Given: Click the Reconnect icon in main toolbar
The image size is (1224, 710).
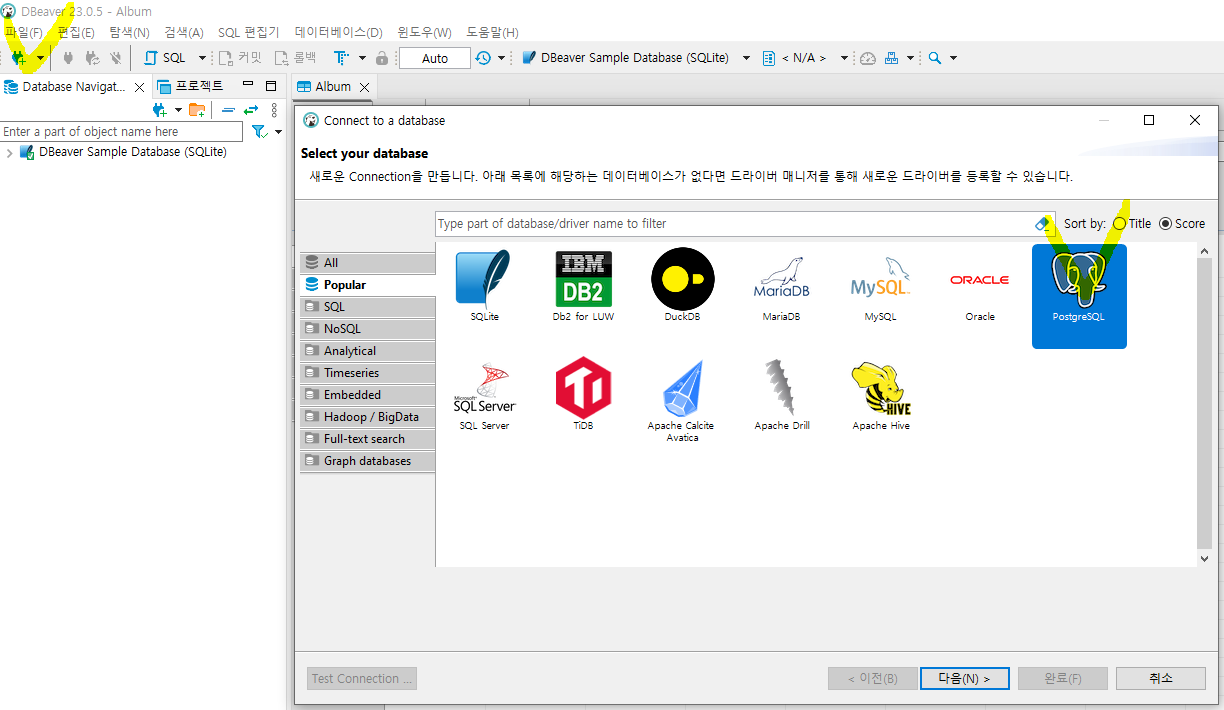Looking at the screenshot, I should coord(92,58).
